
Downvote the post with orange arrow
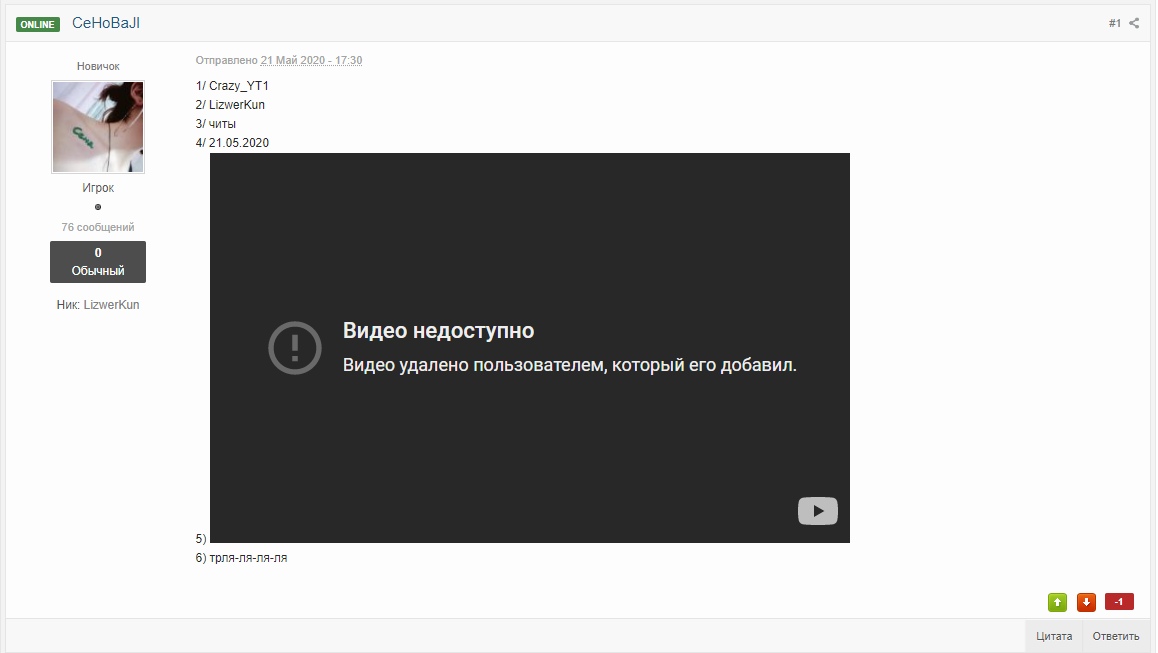(1086, 603)
